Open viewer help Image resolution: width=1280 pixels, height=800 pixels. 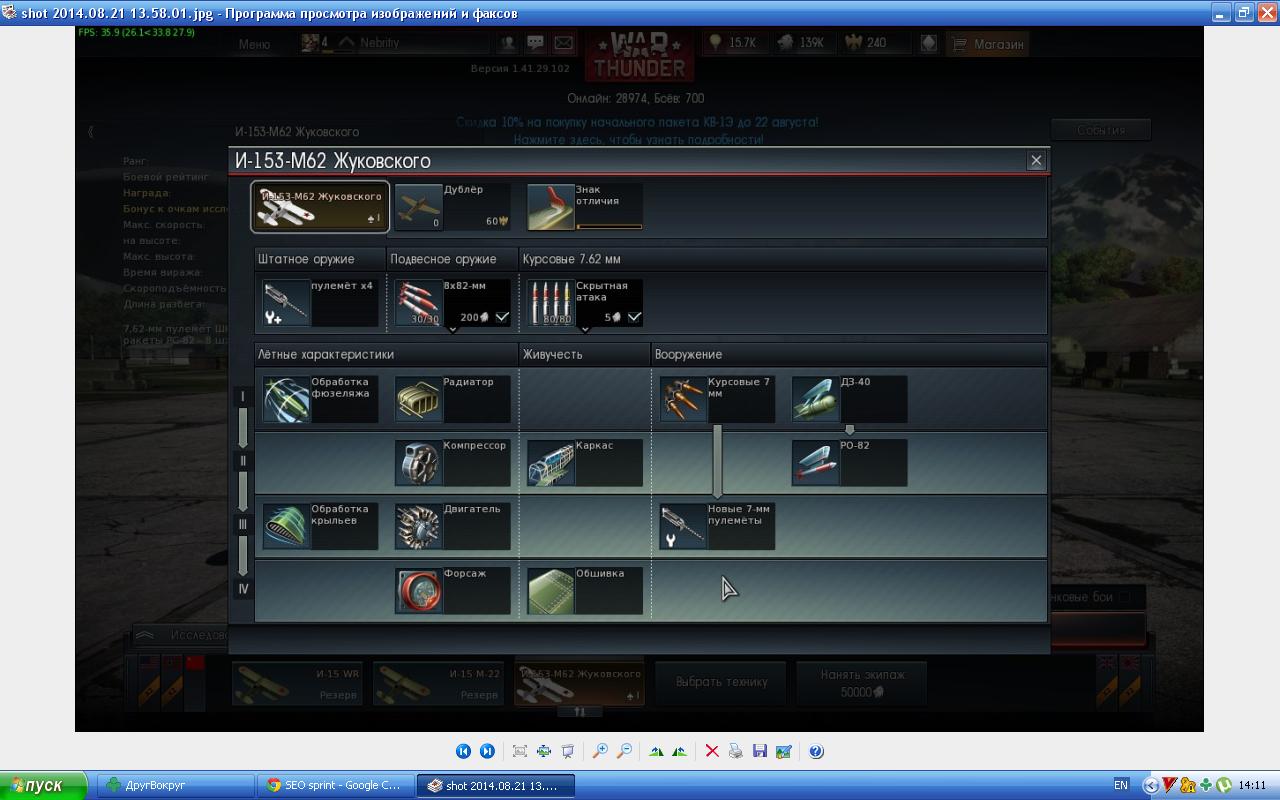816,752
